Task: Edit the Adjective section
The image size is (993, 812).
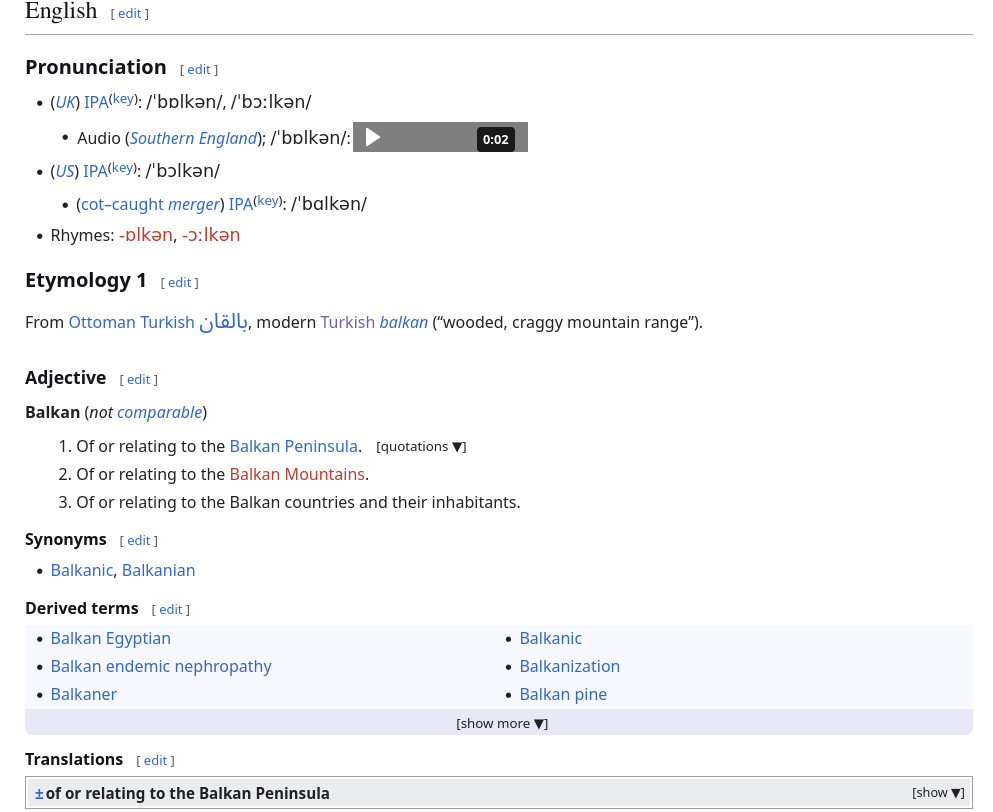Action: 139,379
